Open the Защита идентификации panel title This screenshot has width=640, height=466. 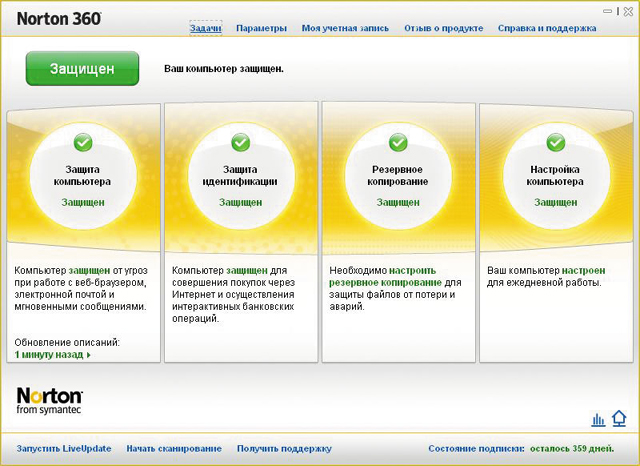pos(240,175)
